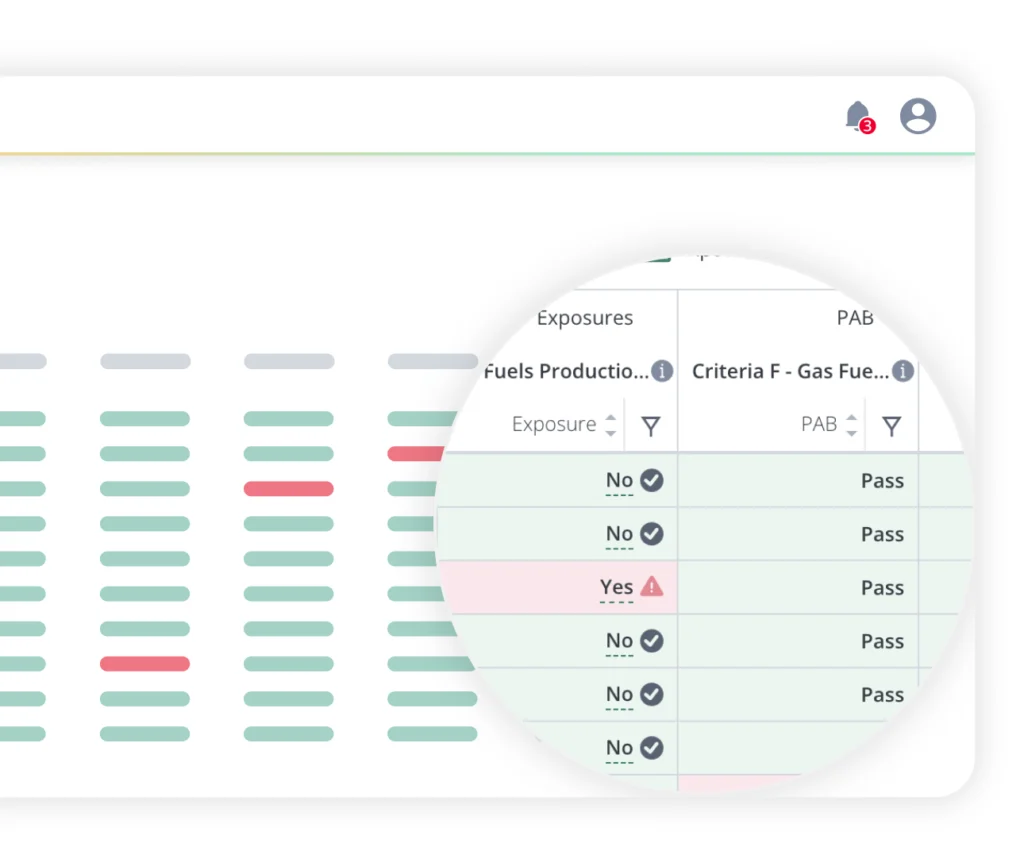1024x843 pixels.
Task: Open the filter funnel on the PAB column
Action: [891, 424]
